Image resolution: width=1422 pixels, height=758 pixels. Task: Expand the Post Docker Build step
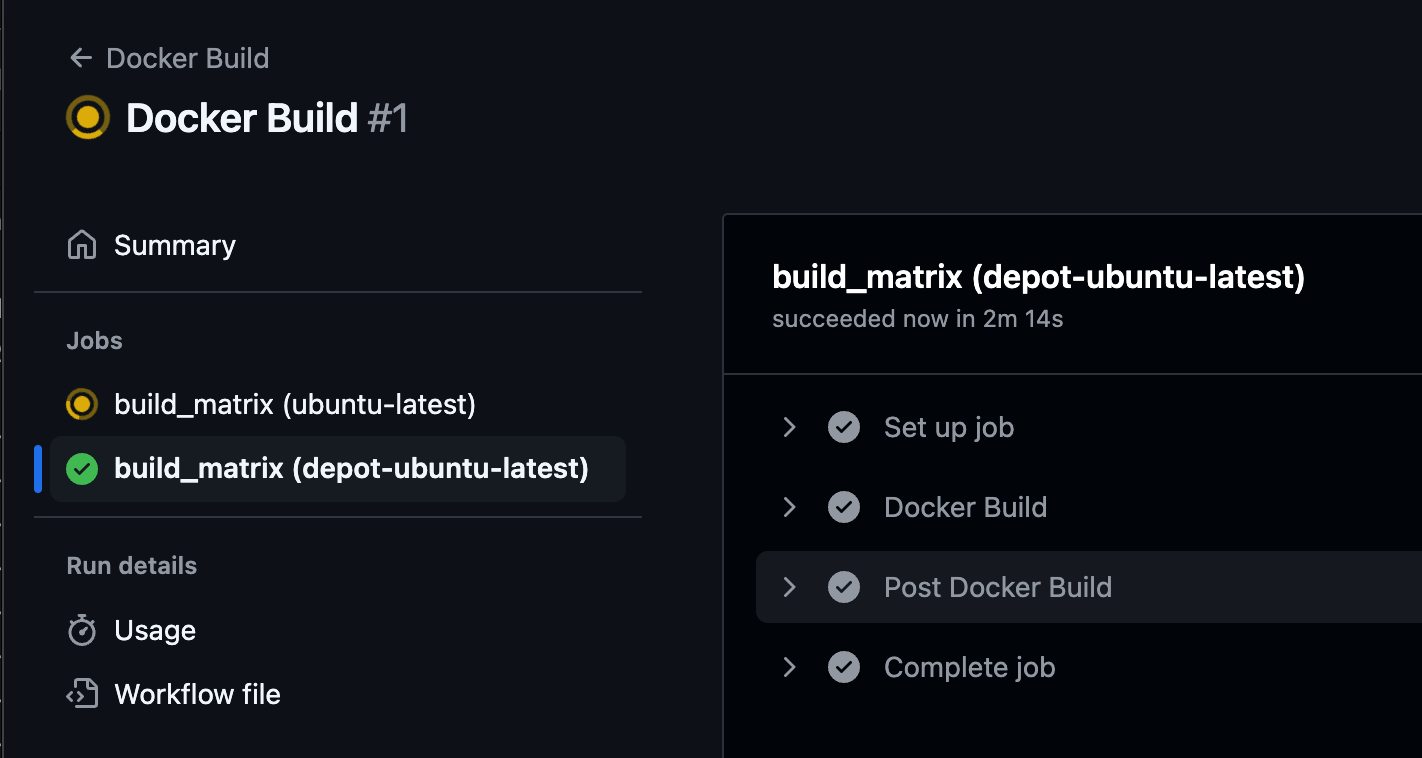789,587
